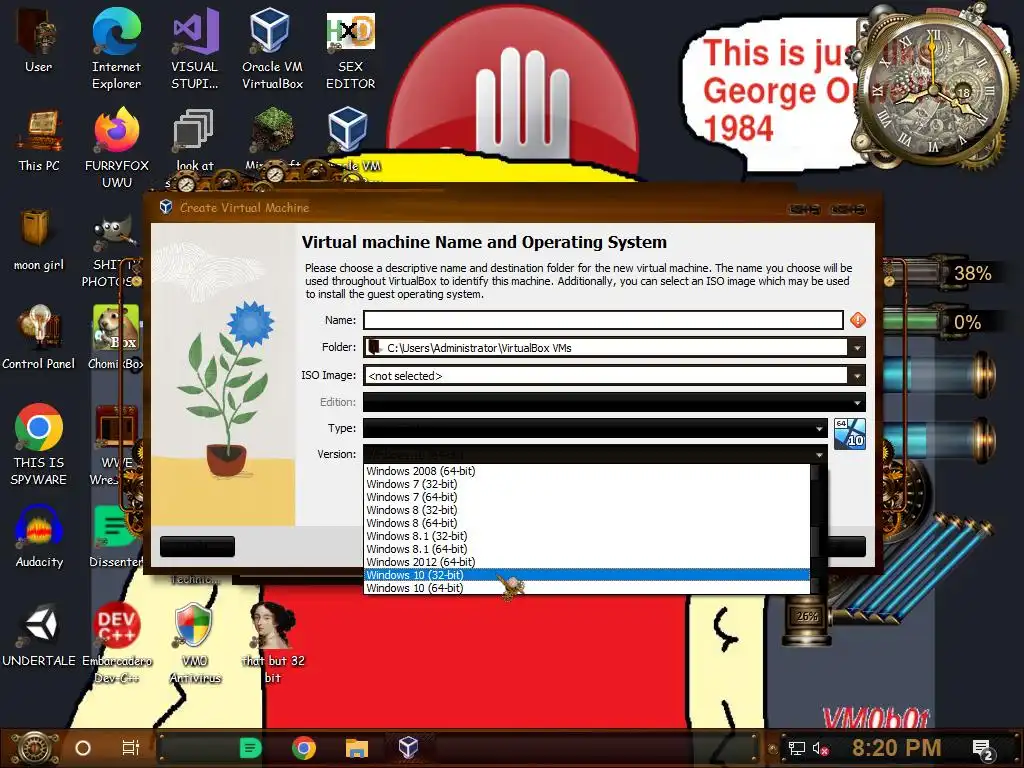Click the steampunk Start button
Screen dimensions: 1024x768
point(36,748)
